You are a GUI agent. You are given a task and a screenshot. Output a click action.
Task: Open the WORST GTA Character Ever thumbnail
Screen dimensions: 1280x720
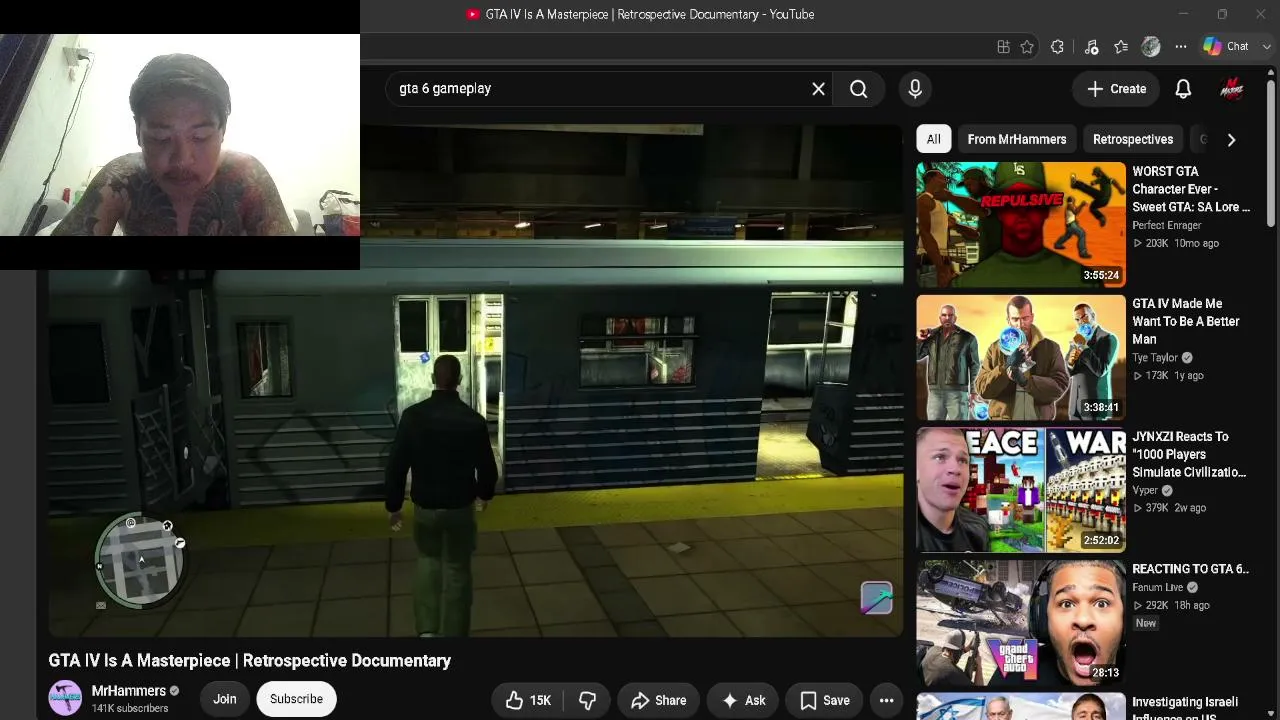[1021, 224]
